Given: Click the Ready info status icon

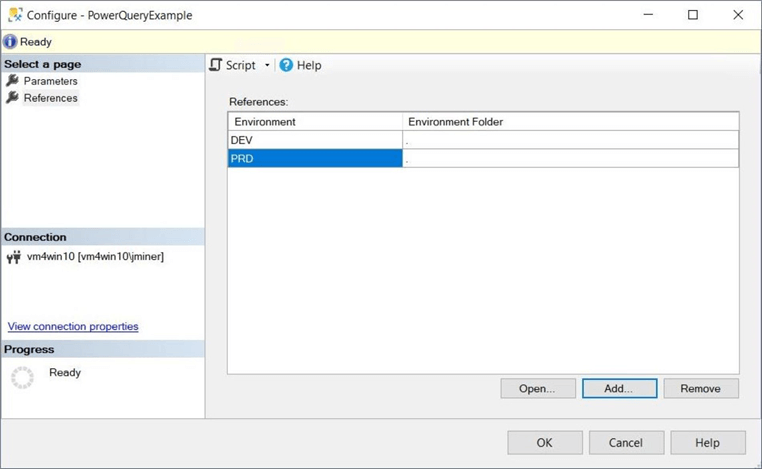Looking at the screenshot, I should (x=10, y=42).
